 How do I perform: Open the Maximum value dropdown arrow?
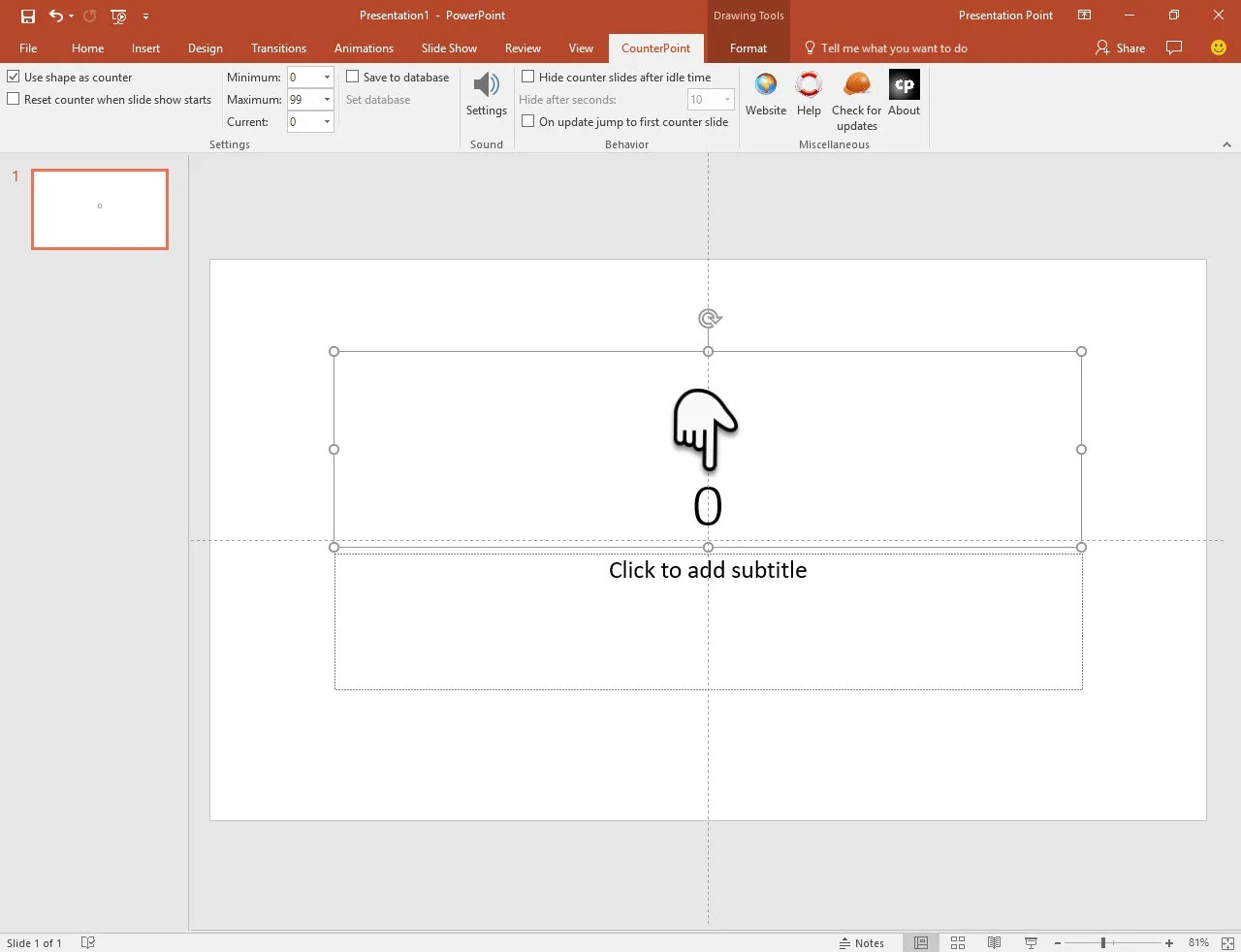[x=327, y=100]
